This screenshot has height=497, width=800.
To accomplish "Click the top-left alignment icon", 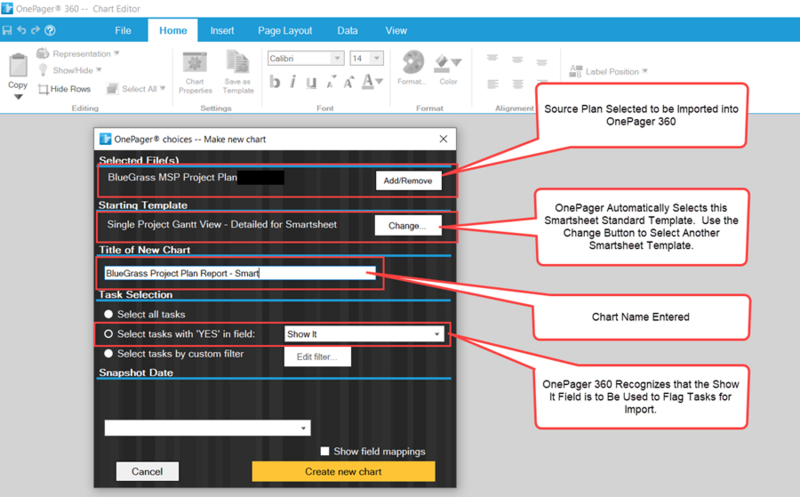I will coord(492,59).
